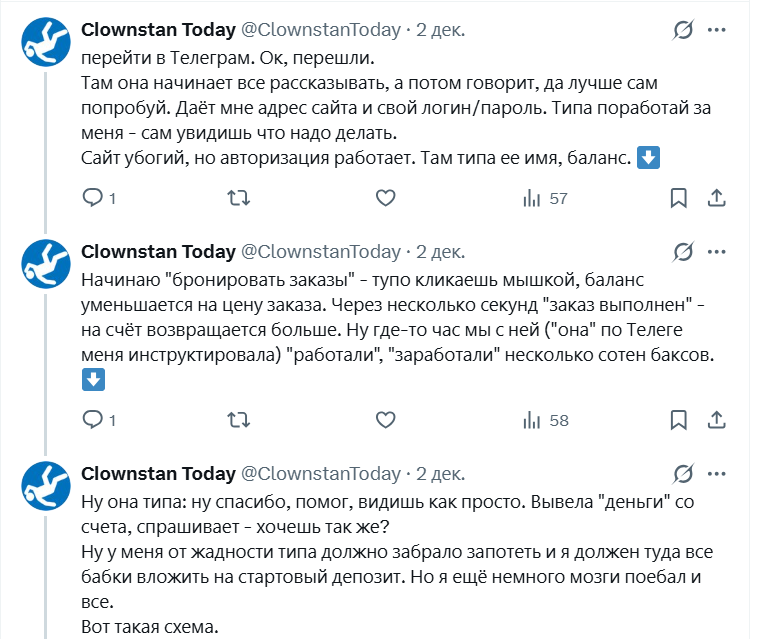This screenshot has height=639, width=762.
Task: Open the "2 дек." timestamp on first tweet
Action: 440,30
